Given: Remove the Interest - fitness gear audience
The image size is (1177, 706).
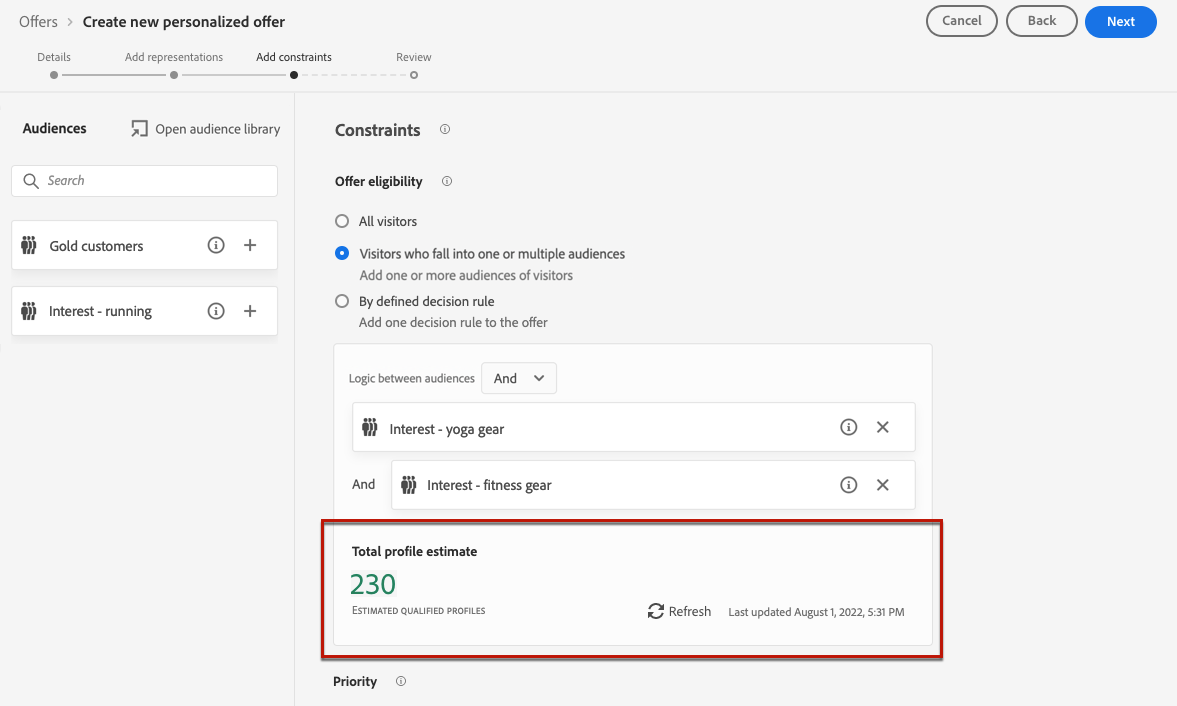Looking at the screenshot, I should (882, 485).
